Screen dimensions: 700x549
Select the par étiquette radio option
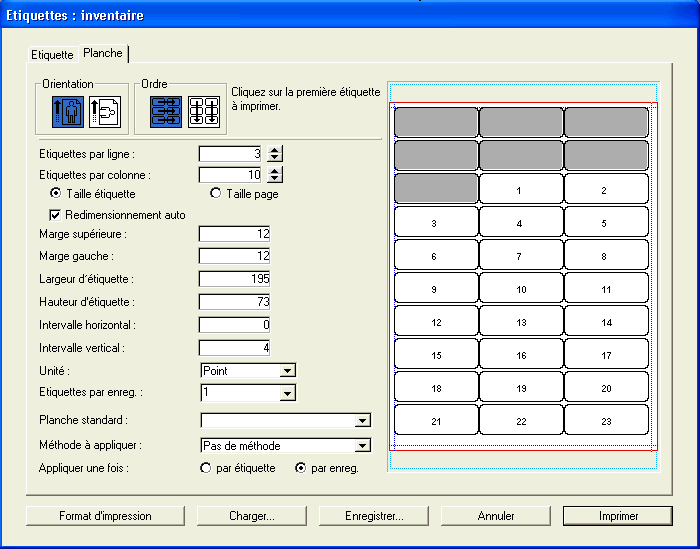207,467
